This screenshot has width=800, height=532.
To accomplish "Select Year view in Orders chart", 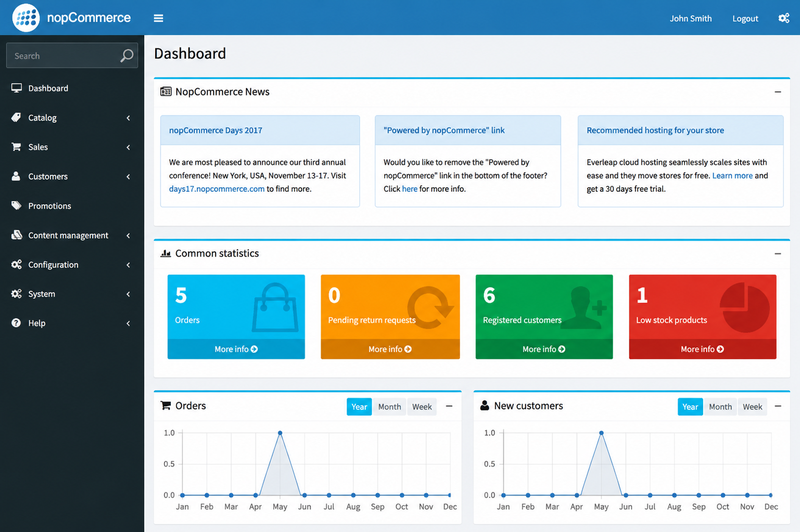I will pos(359,407).
